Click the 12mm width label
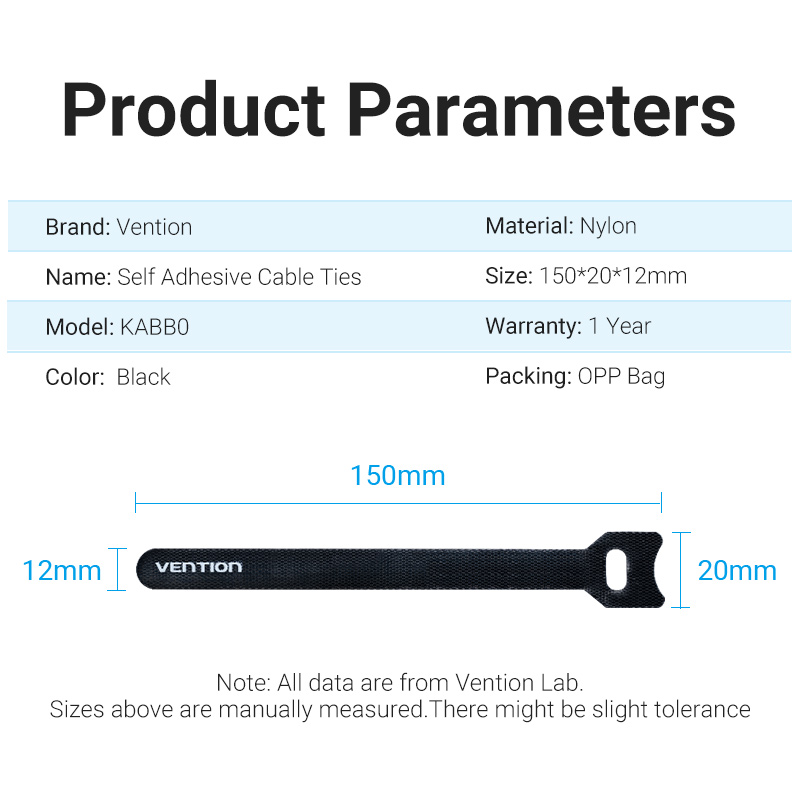Viewport: 800px width, 800px height. point(62,570)
